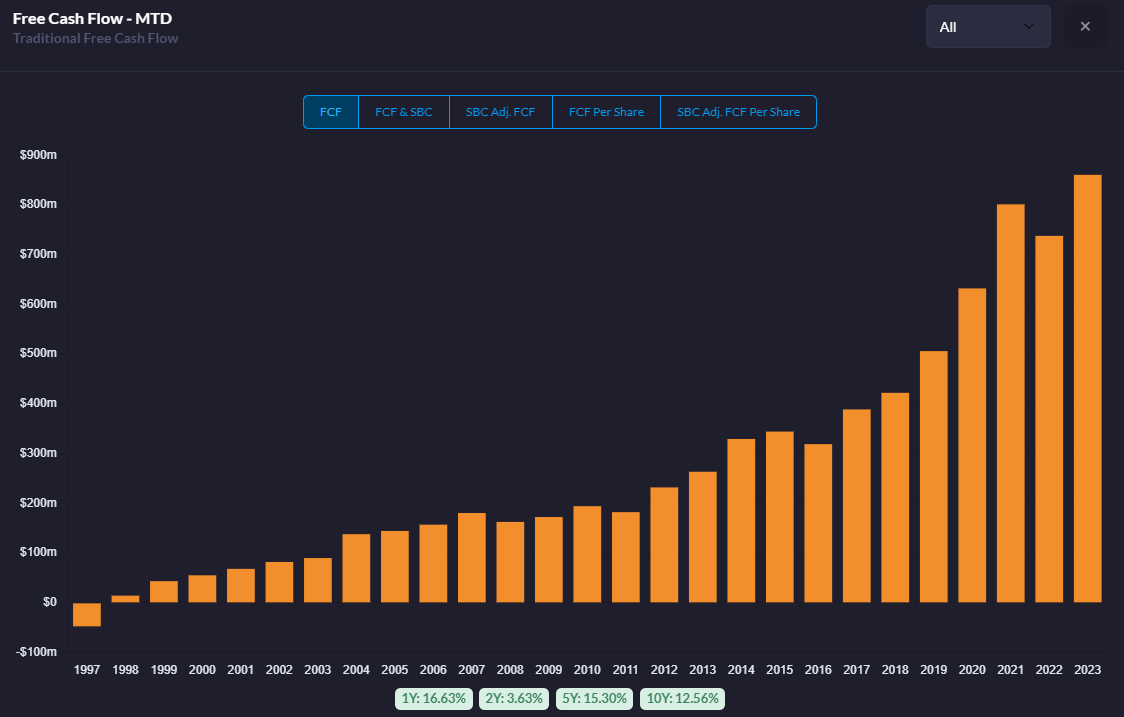Select the FCF tab
Viewport: 1124px width, 717px height.
pyautogui.click(x=331, y=112)
